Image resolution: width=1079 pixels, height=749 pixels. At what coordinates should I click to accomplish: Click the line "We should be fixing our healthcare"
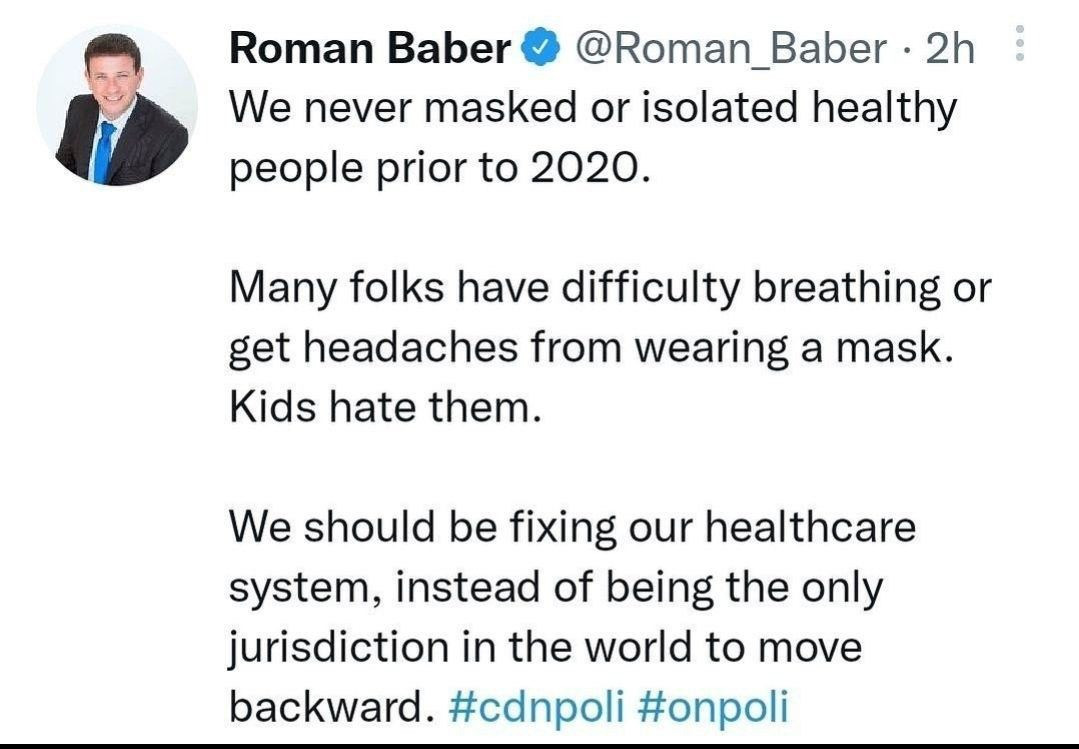[x=573, y=527]
